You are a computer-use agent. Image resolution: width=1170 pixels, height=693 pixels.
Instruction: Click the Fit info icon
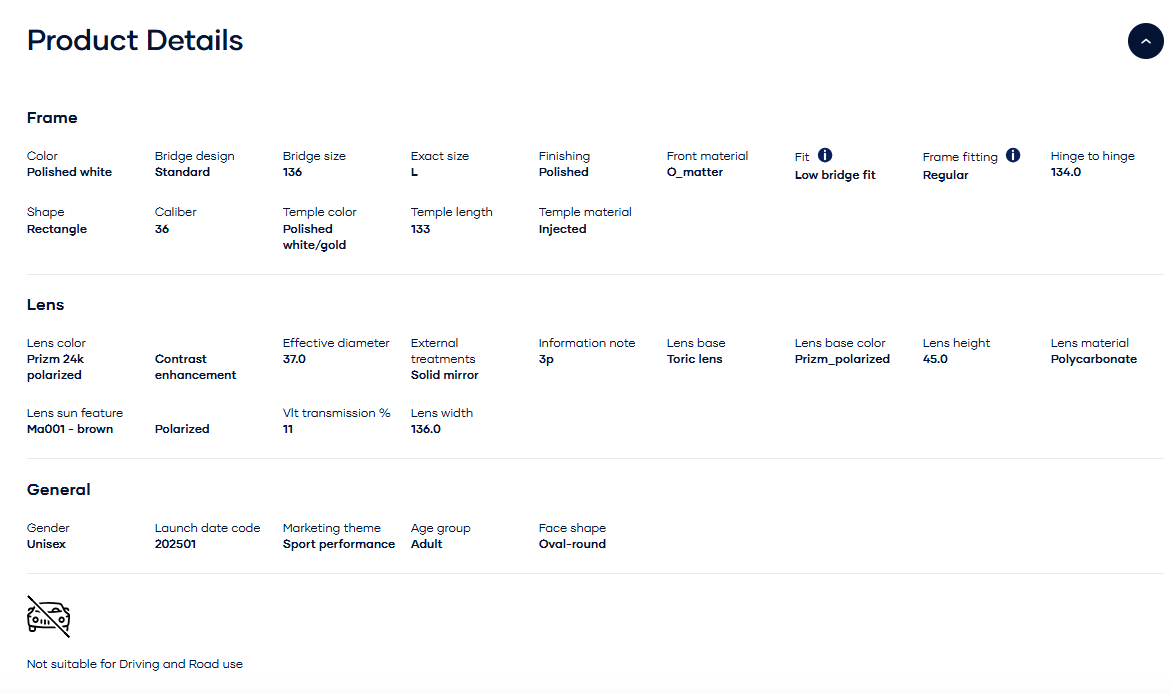825,155
